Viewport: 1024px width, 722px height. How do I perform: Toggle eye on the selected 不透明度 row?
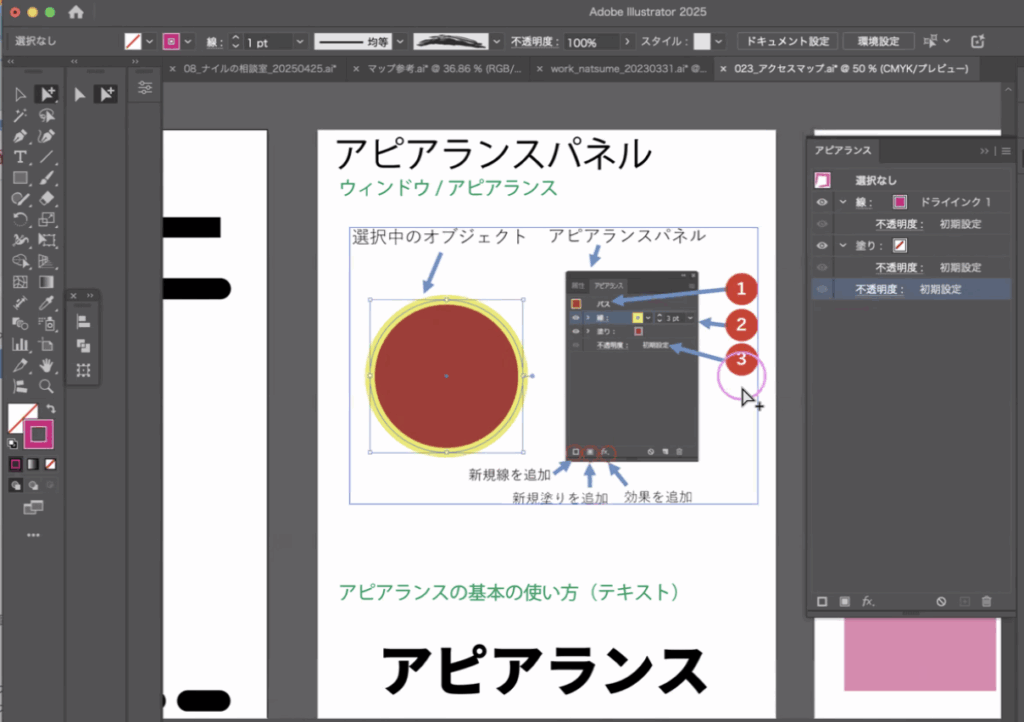coord(822,289)
